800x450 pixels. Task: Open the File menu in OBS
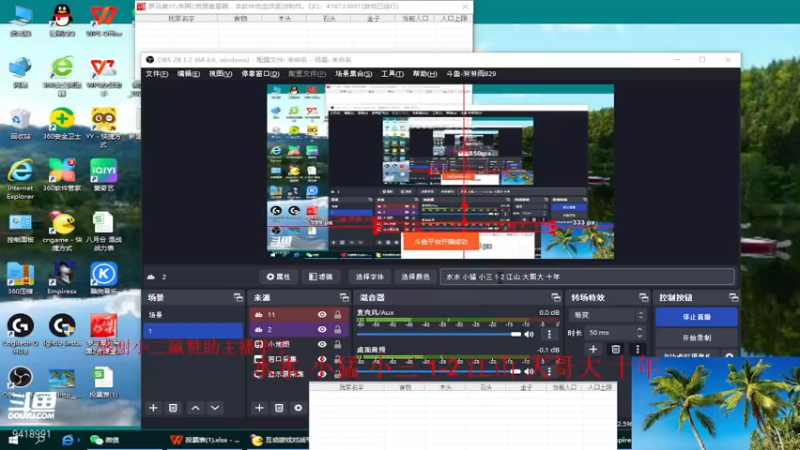157,73
